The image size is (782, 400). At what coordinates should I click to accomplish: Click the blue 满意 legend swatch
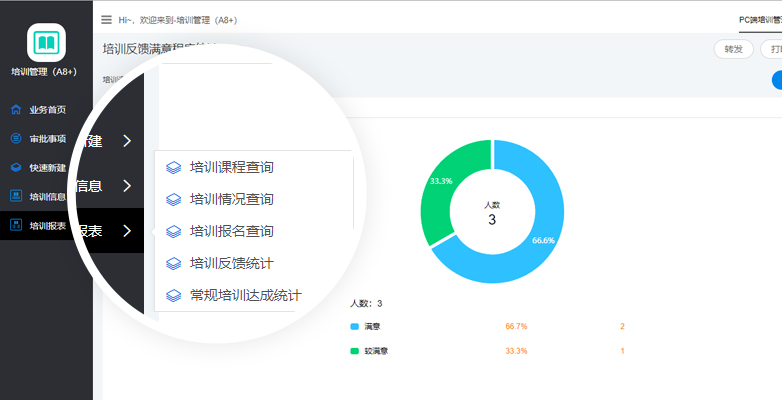(354, 326)
